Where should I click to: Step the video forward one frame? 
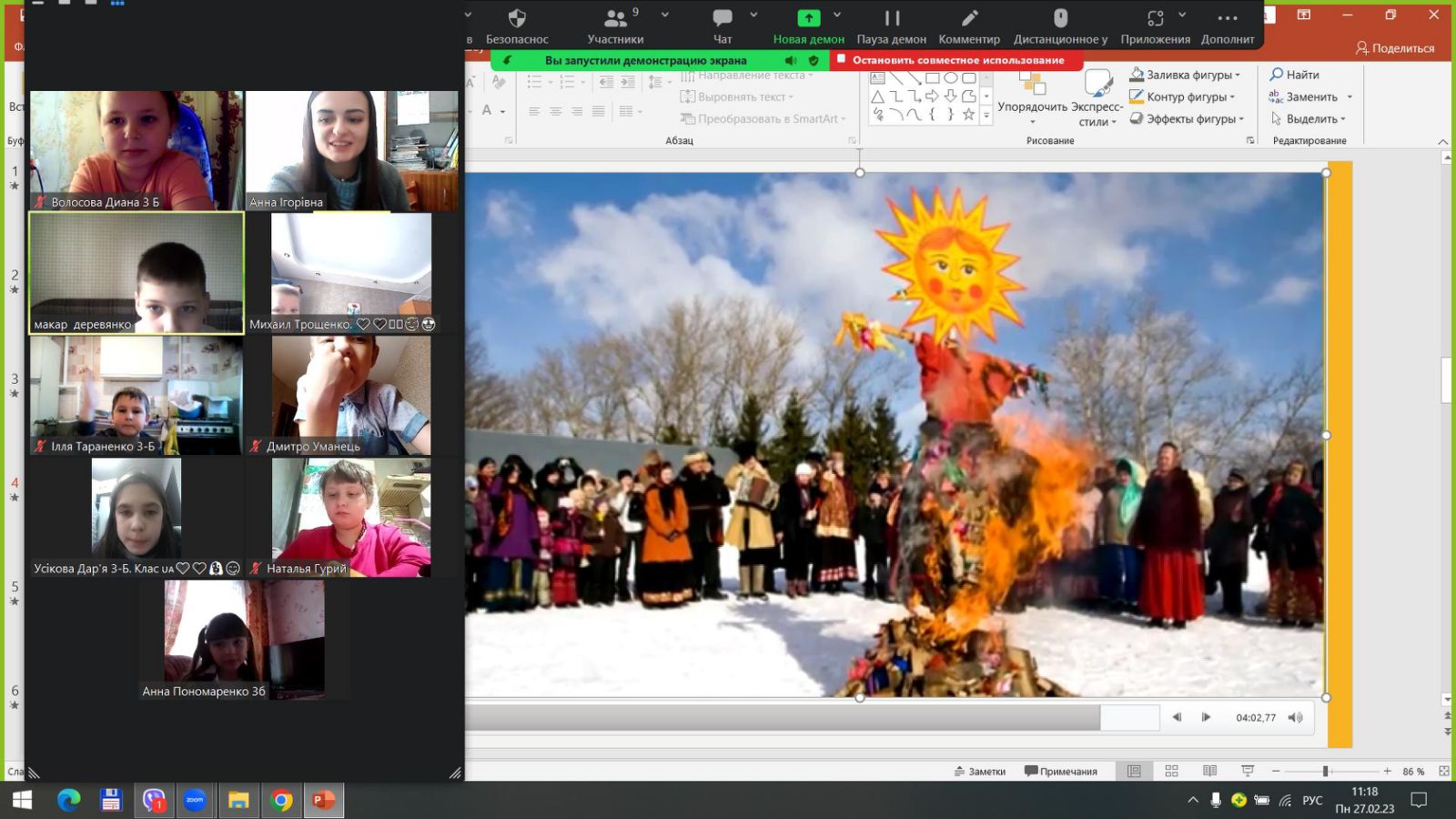(1206, 717)
